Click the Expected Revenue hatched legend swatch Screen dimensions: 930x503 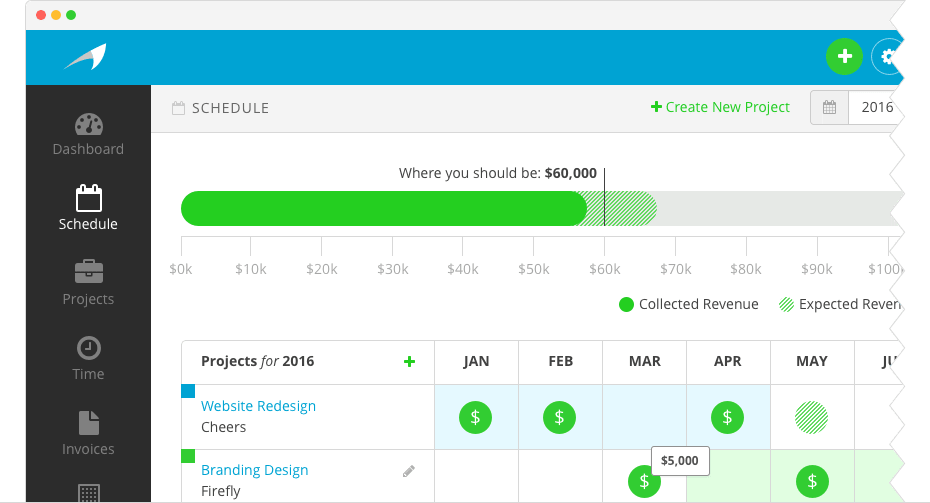[x=786, y=304]
